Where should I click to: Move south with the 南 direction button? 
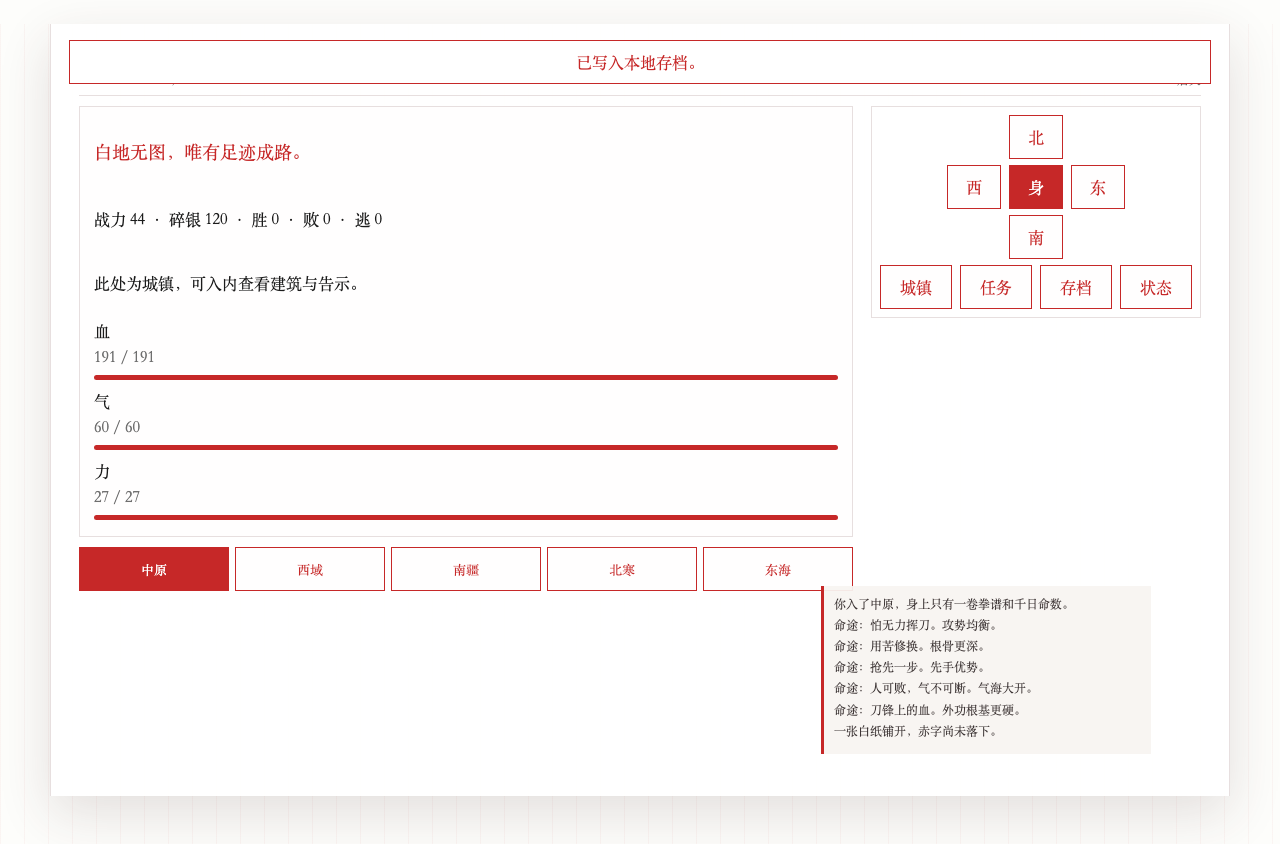coord(1035,237)
